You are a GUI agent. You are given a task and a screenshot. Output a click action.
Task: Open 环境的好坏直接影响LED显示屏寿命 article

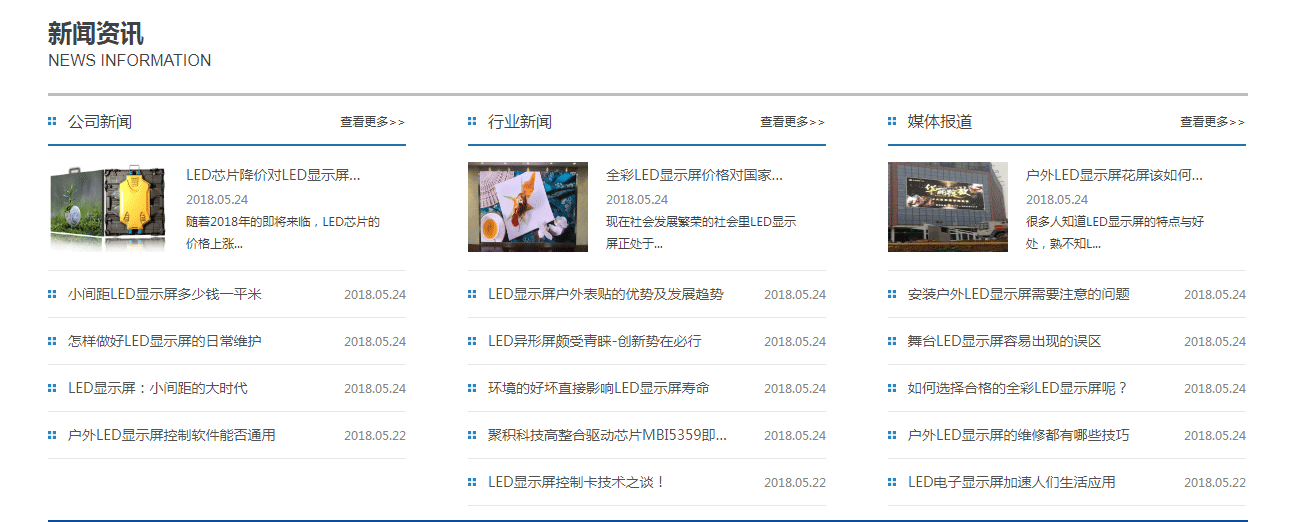(599, 388)
